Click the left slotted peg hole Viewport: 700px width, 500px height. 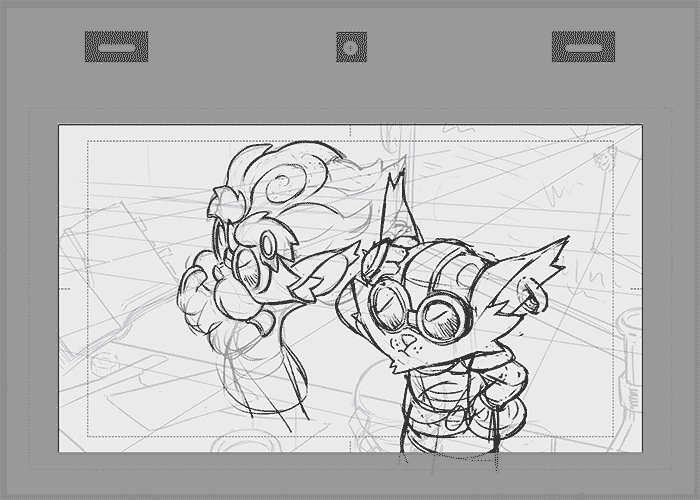[x=117, y=47]
